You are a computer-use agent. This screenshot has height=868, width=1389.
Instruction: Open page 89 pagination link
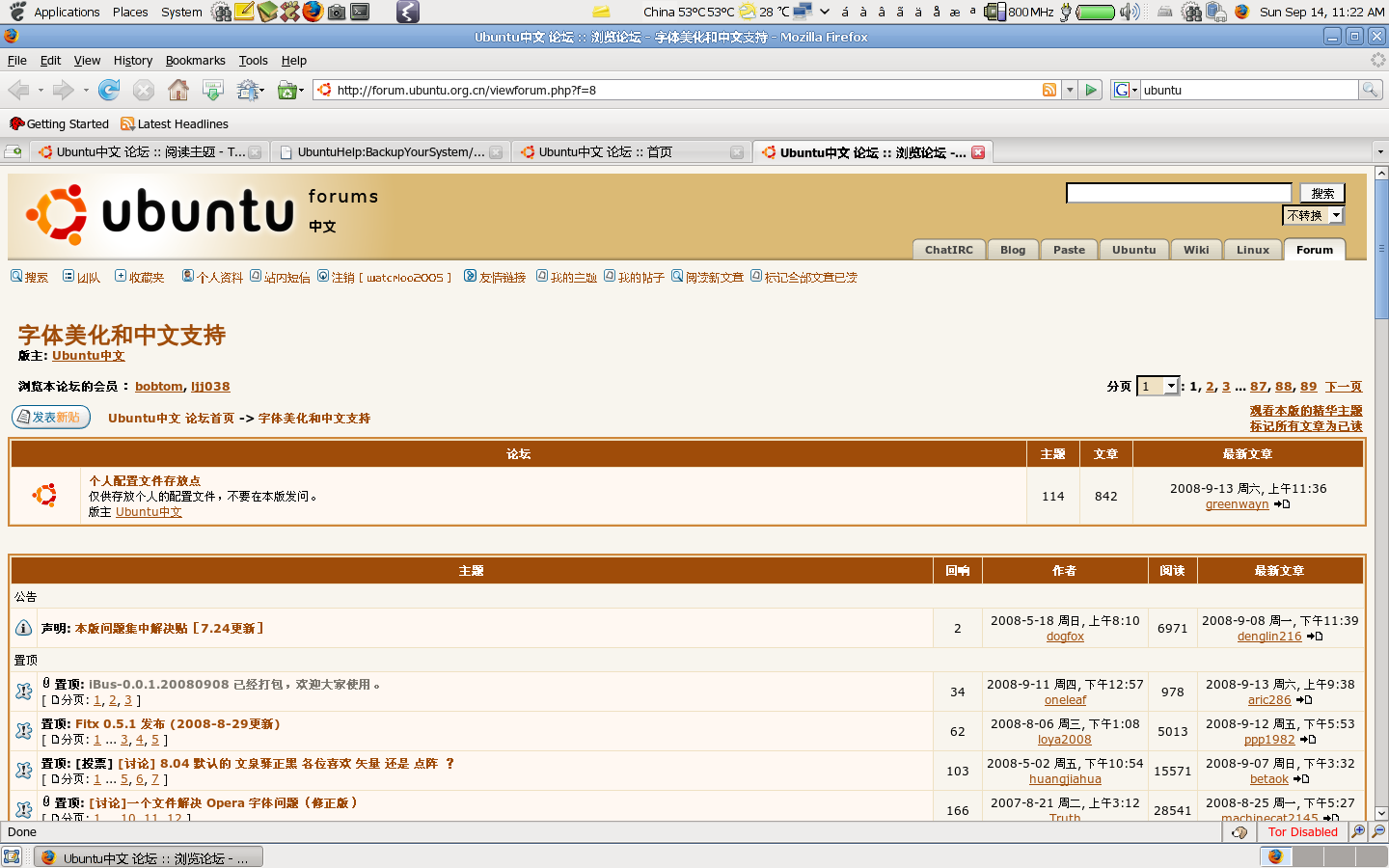click(1308, 386)
